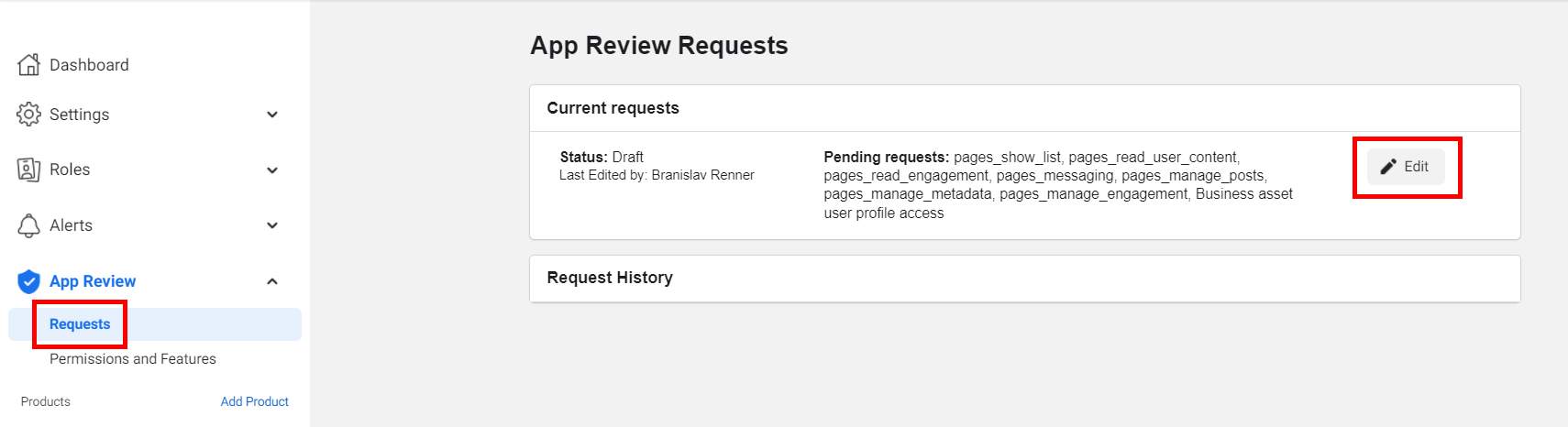Click the App Review shield icon
Image resolution: width=1568 pixels, height=427 pixels.
(x=29, y=281)
